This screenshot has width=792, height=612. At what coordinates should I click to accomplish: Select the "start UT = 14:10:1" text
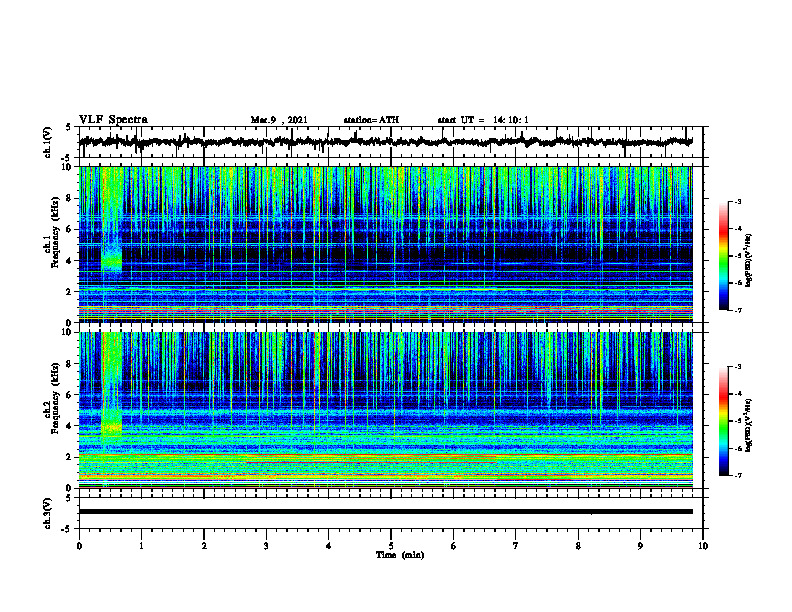point(483,120)
